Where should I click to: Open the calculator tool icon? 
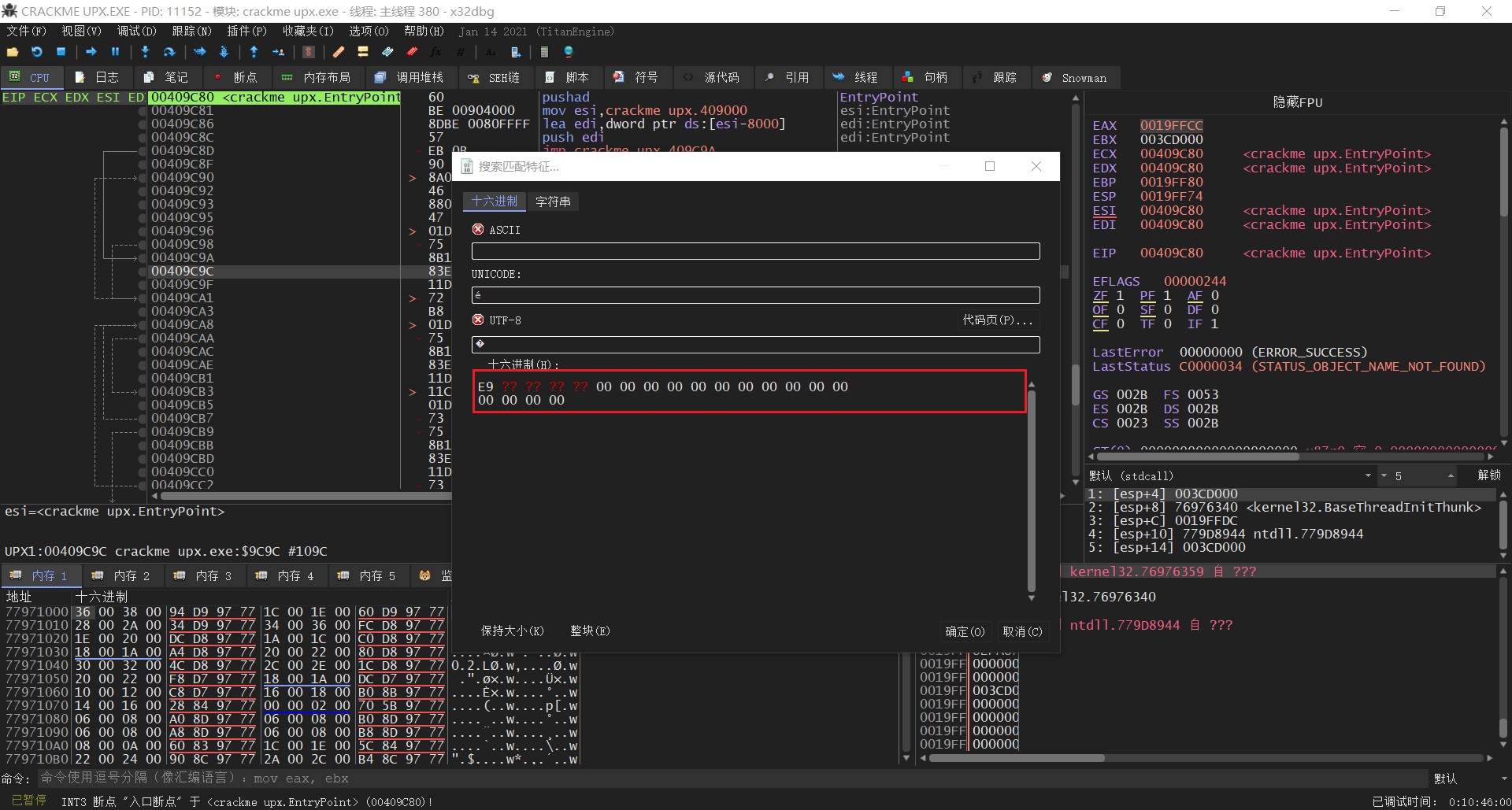[x=544, y=52]
